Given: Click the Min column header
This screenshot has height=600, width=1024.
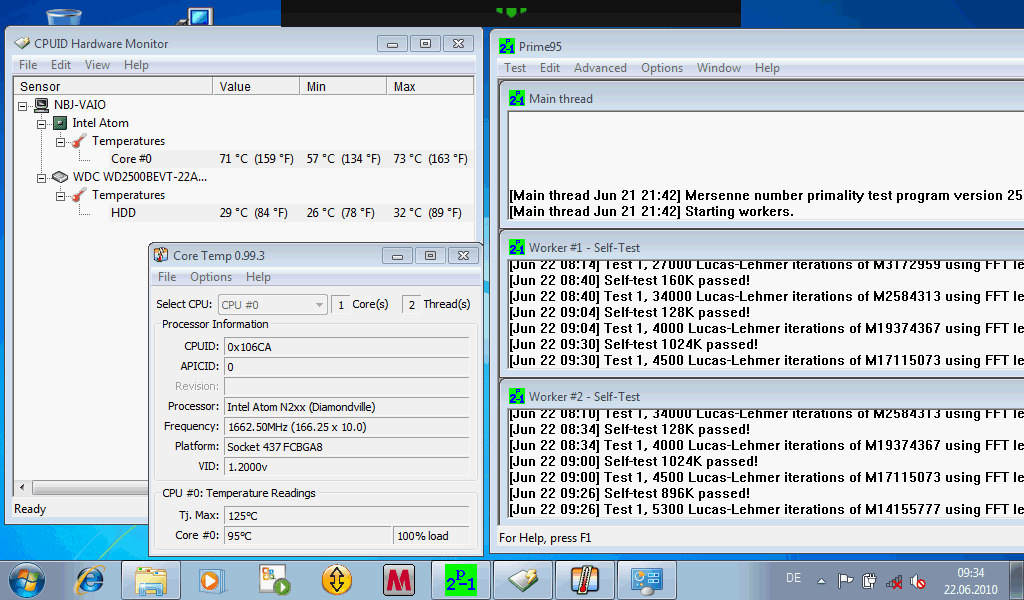Looking at the screenshot, I should pyautogui.click(x=343, y=86).
